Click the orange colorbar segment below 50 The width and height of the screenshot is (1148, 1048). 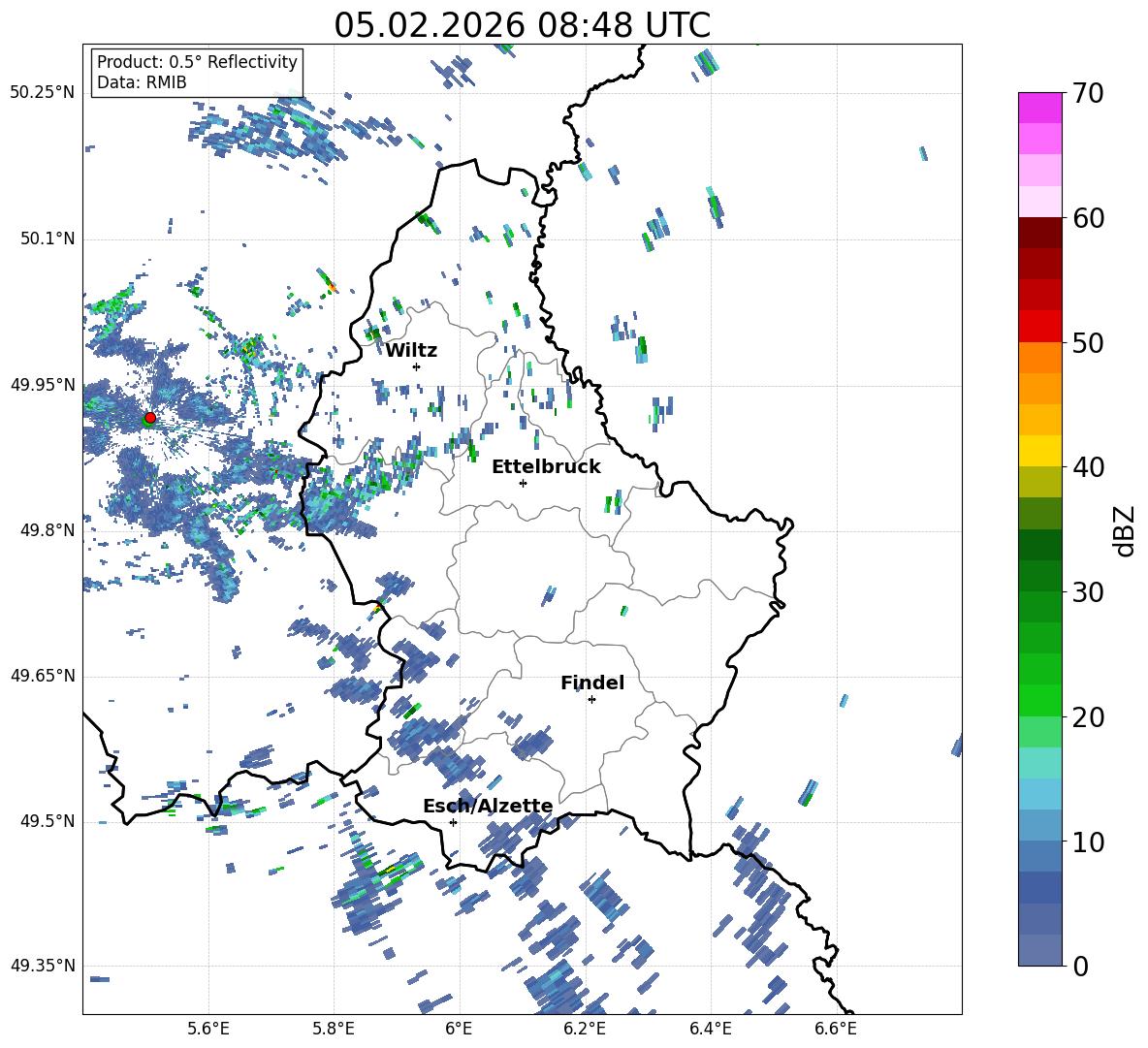click(x=1039, y=358)
